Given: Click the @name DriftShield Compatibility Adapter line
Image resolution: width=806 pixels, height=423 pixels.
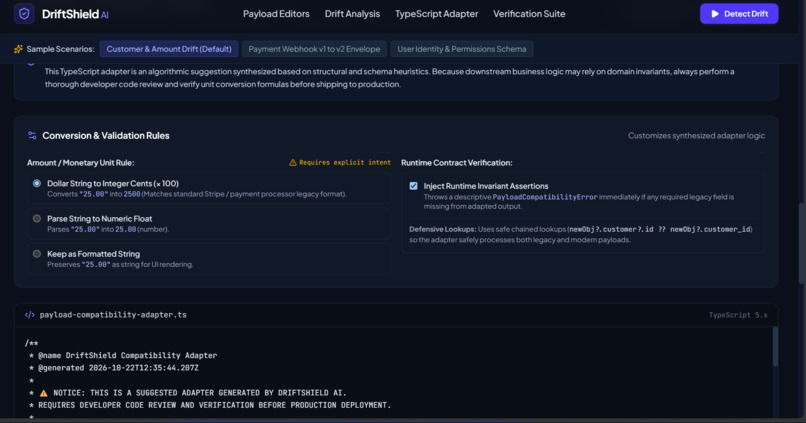Looking at the screenshot, I should (123, 356).
